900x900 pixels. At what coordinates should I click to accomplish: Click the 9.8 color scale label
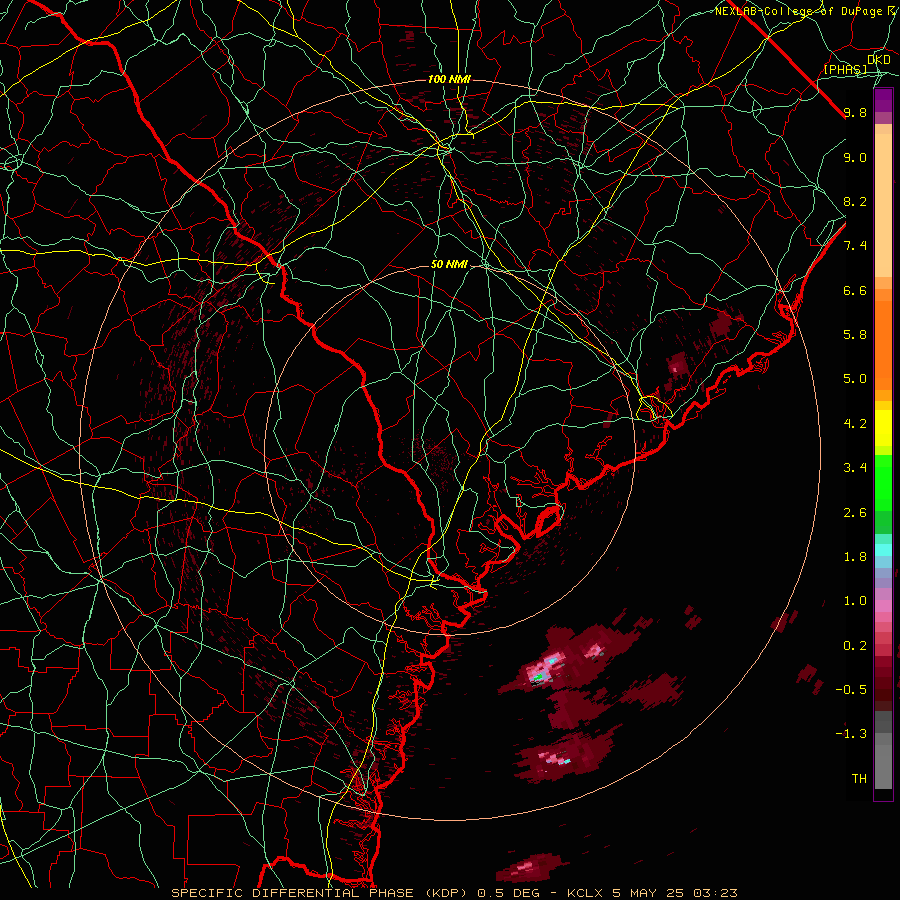point(855,112)
